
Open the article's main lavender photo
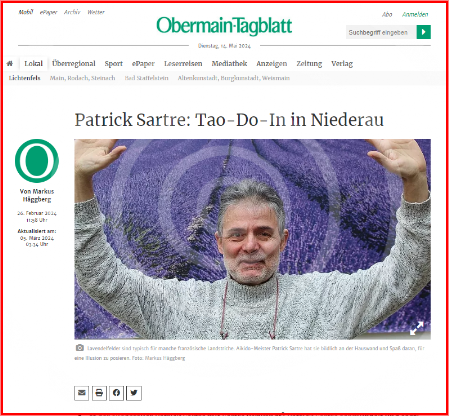[252, 239]
